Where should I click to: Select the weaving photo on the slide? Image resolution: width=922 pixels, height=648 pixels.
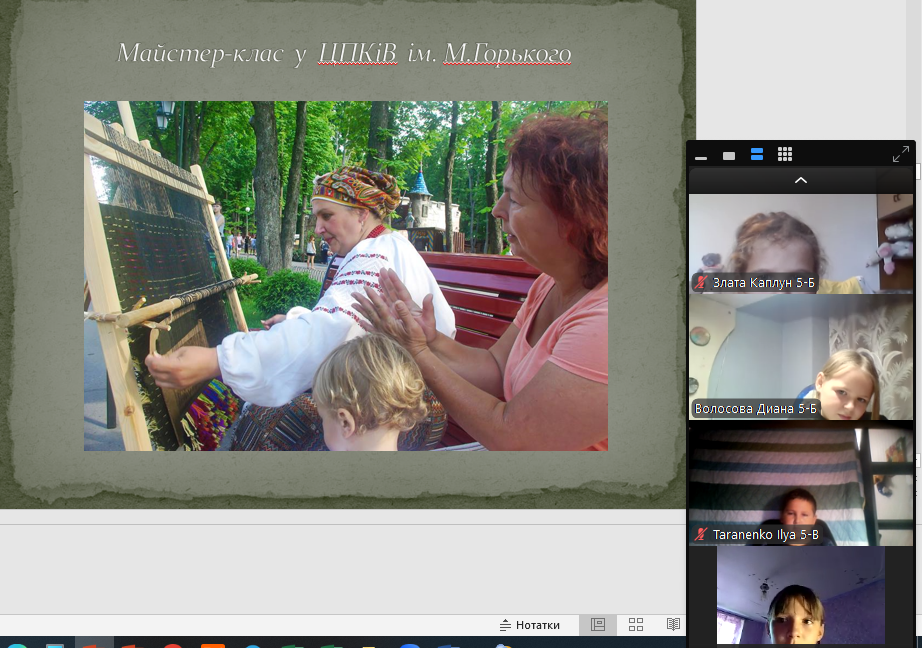[x=346, y=276]
